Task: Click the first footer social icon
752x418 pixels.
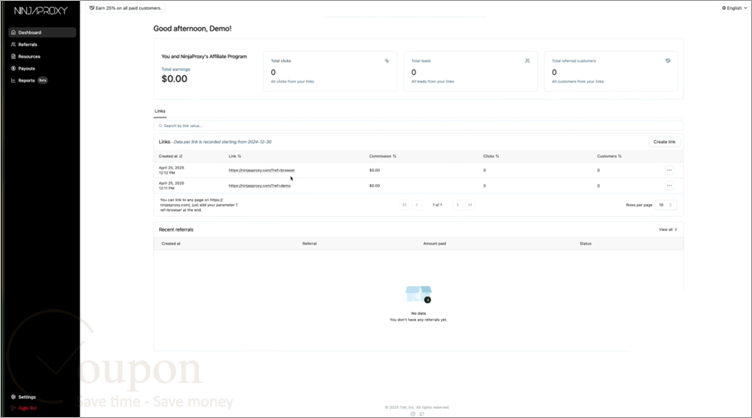Action: 413,414
